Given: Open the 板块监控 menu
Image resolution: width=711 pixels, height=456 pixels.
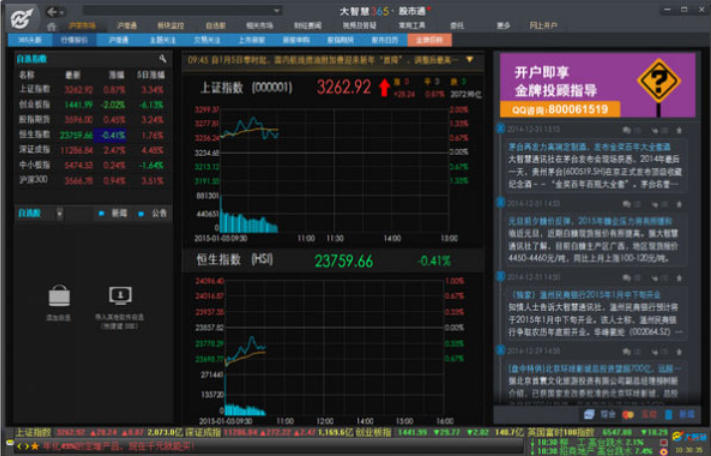Looking at the screenshot, I should tap(170, 26).
